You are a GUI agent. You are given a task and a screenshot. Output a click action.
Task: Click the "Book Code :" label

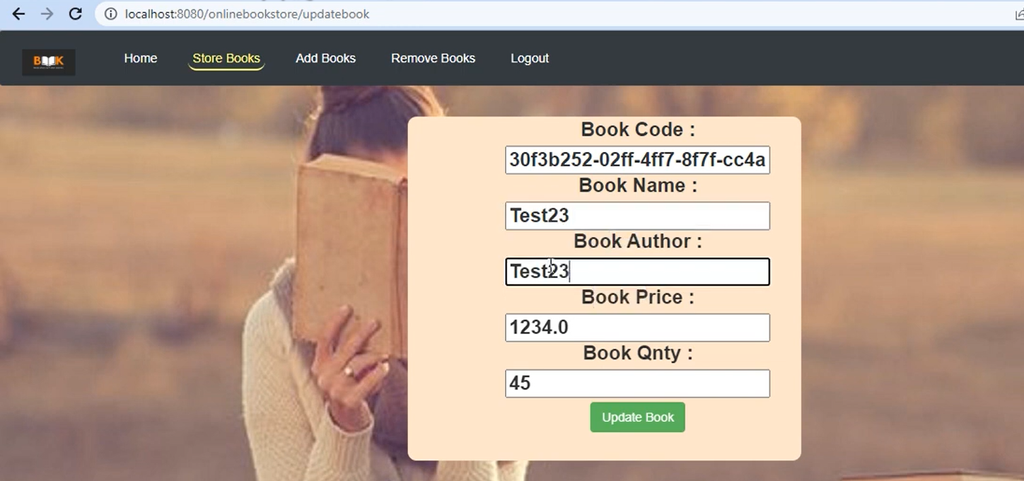(x=638, y=129)
